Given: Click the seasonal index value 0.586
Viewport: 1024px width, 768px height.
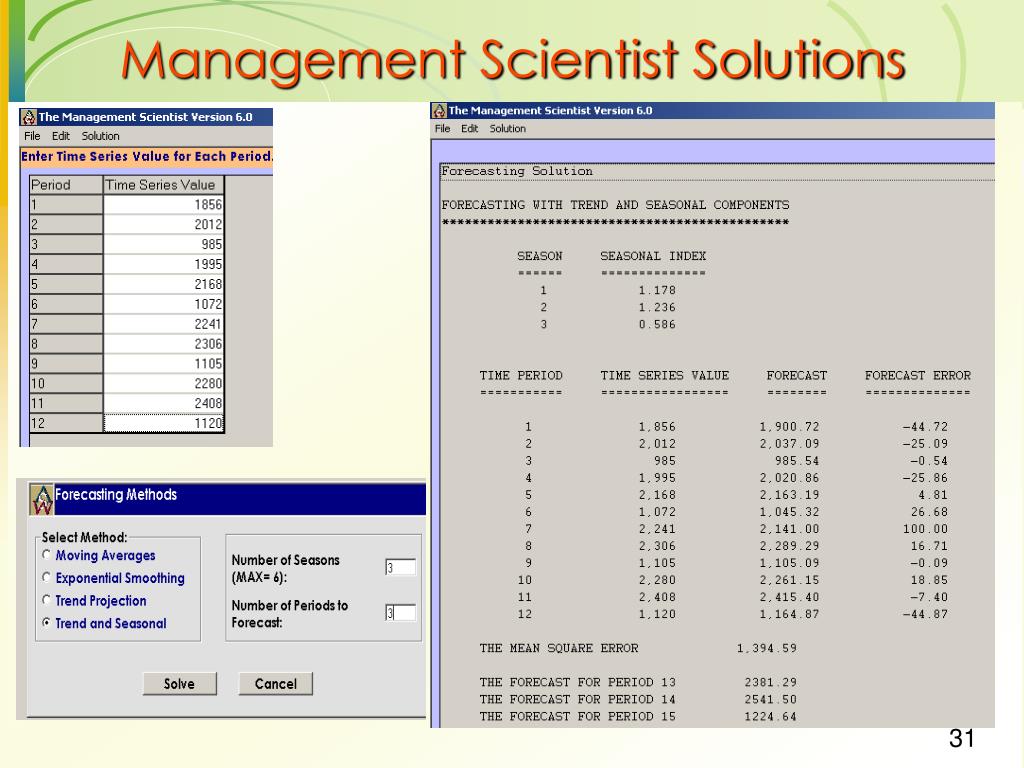Looking at the screenshot, I should (657, 325).
